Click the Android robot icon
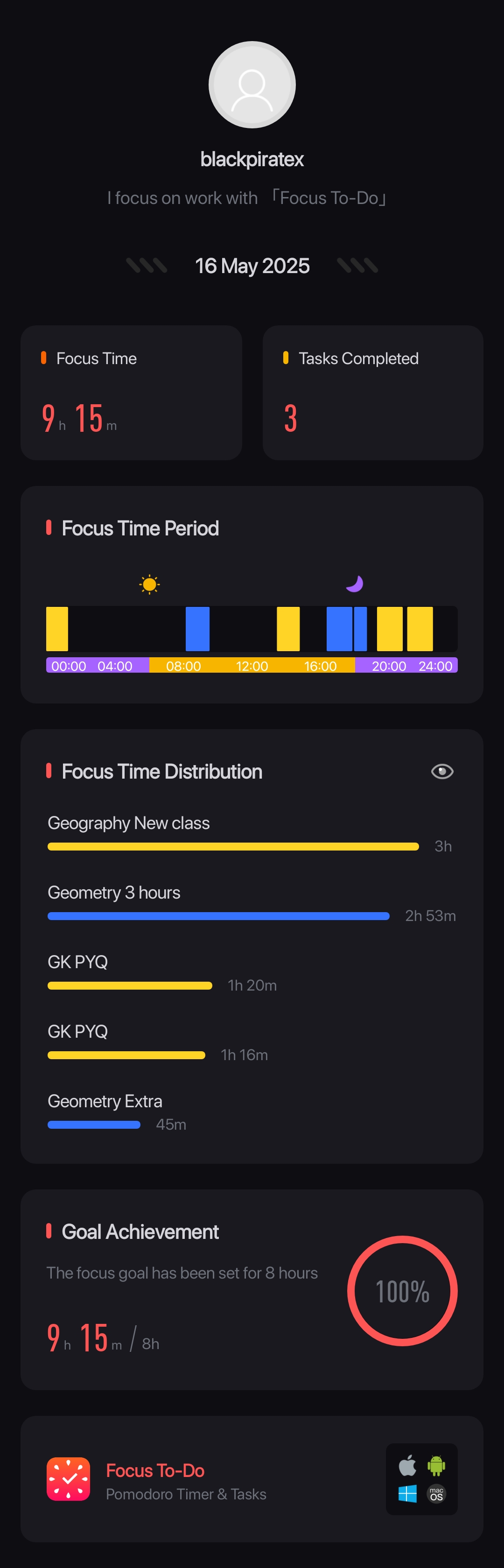The width and height of the screenshot is (504, 1568). (436, 1465)
